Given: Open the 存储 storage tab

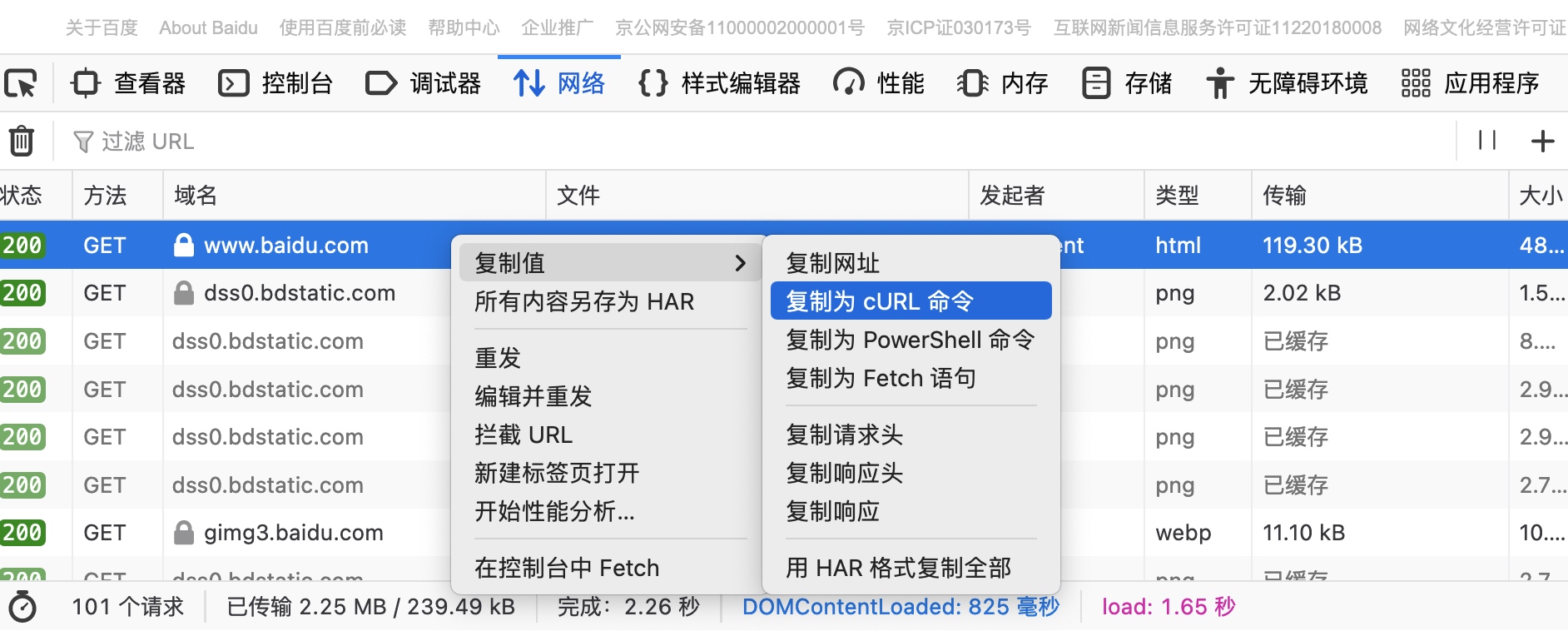Looking at the screenshot, I should click(x=1127, y=83).
